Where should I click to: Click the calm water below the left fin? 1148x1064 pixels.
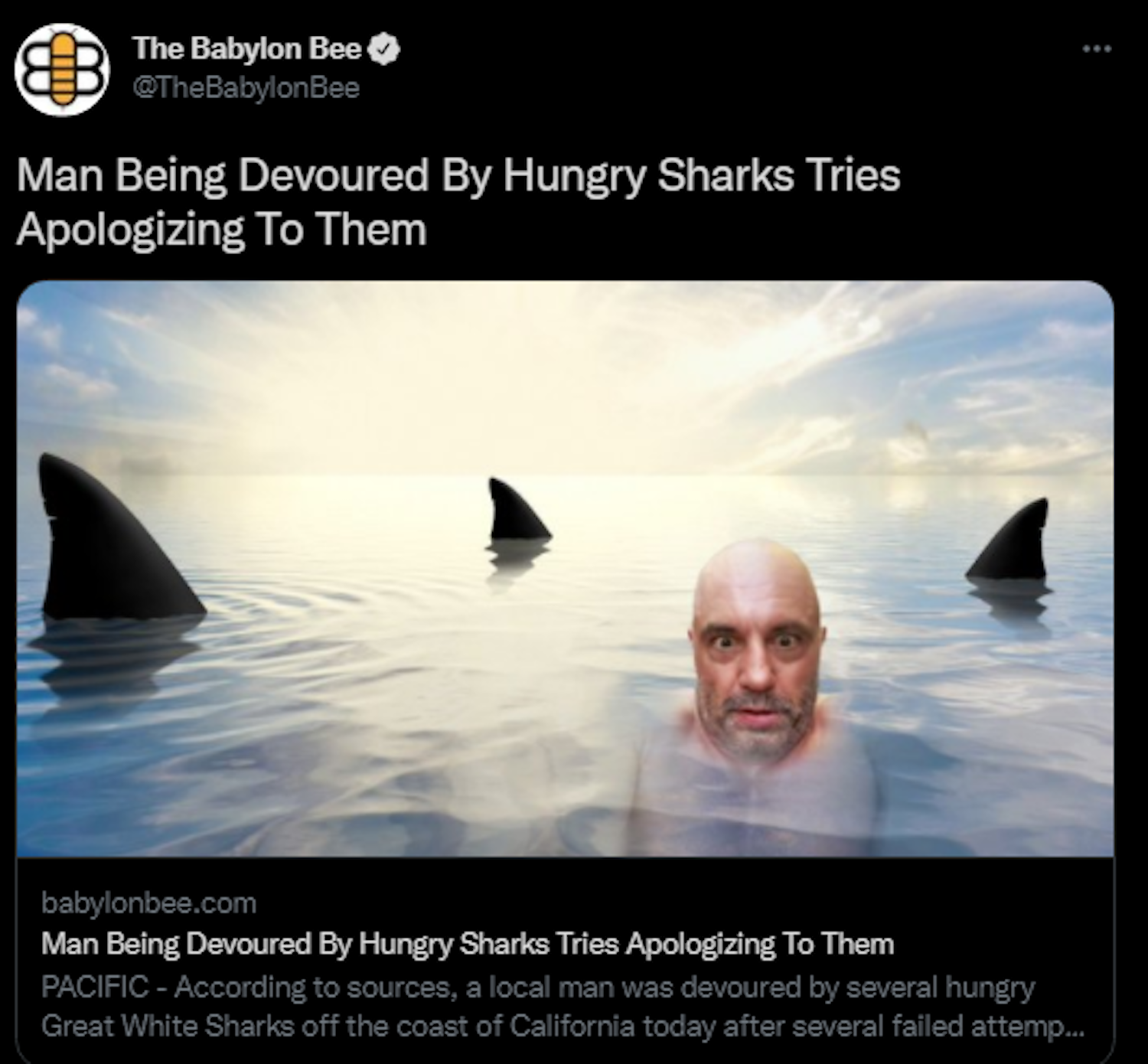point(122,727)
